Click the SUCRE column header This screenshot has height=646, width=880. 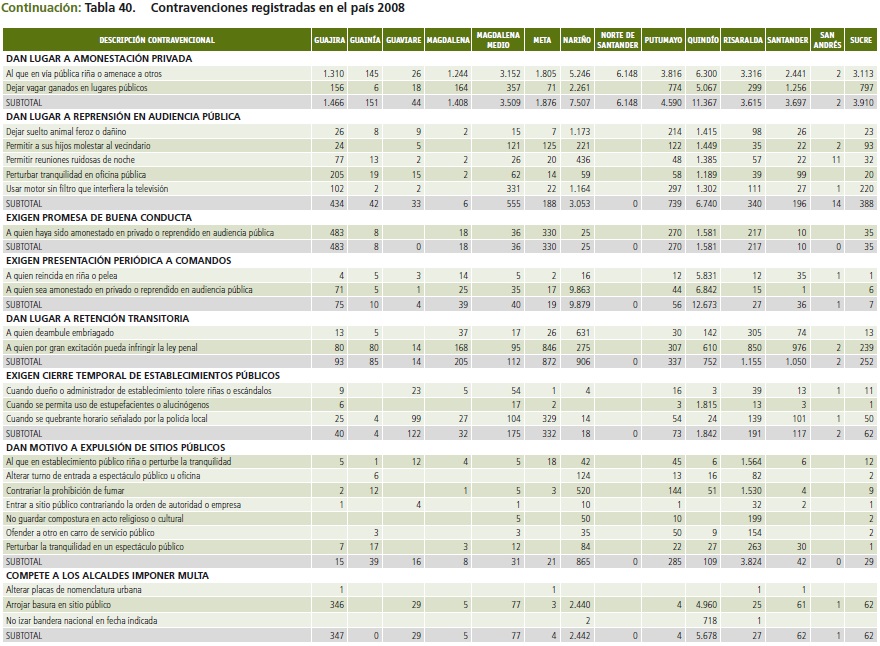click(860, 40)
